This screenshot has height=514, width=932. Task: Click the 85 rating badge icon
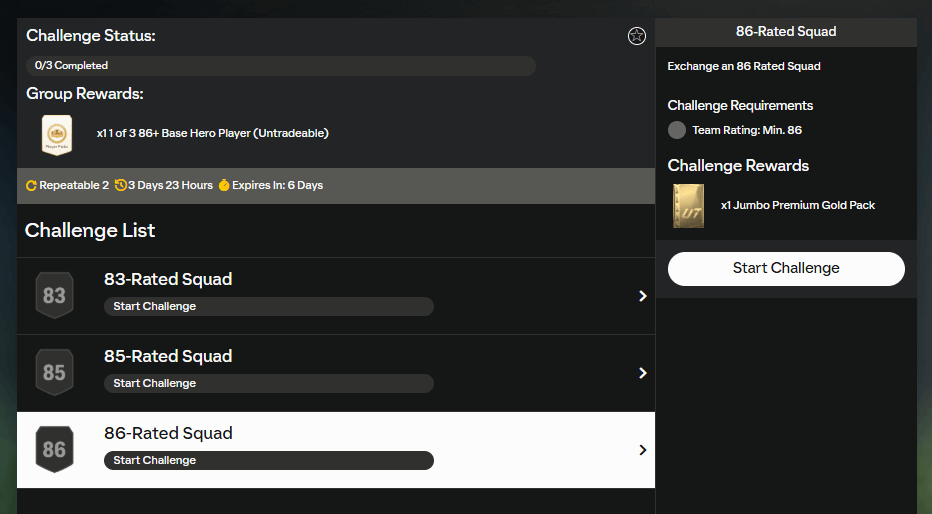click(x=54, y=373)
